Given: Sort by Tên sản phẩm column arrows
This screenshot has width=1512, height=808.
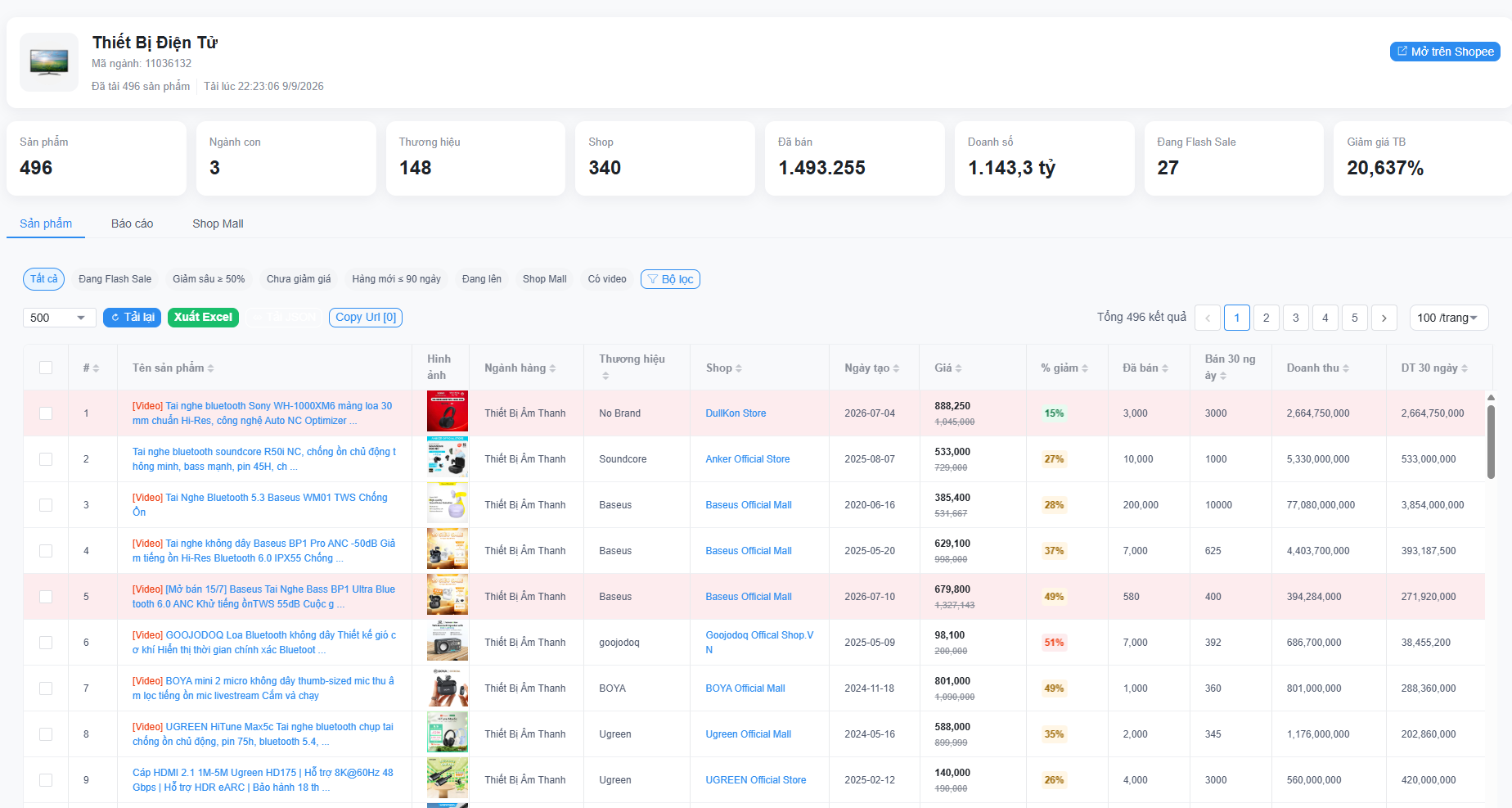Looking at the screenshot, I should click(210, 368).
